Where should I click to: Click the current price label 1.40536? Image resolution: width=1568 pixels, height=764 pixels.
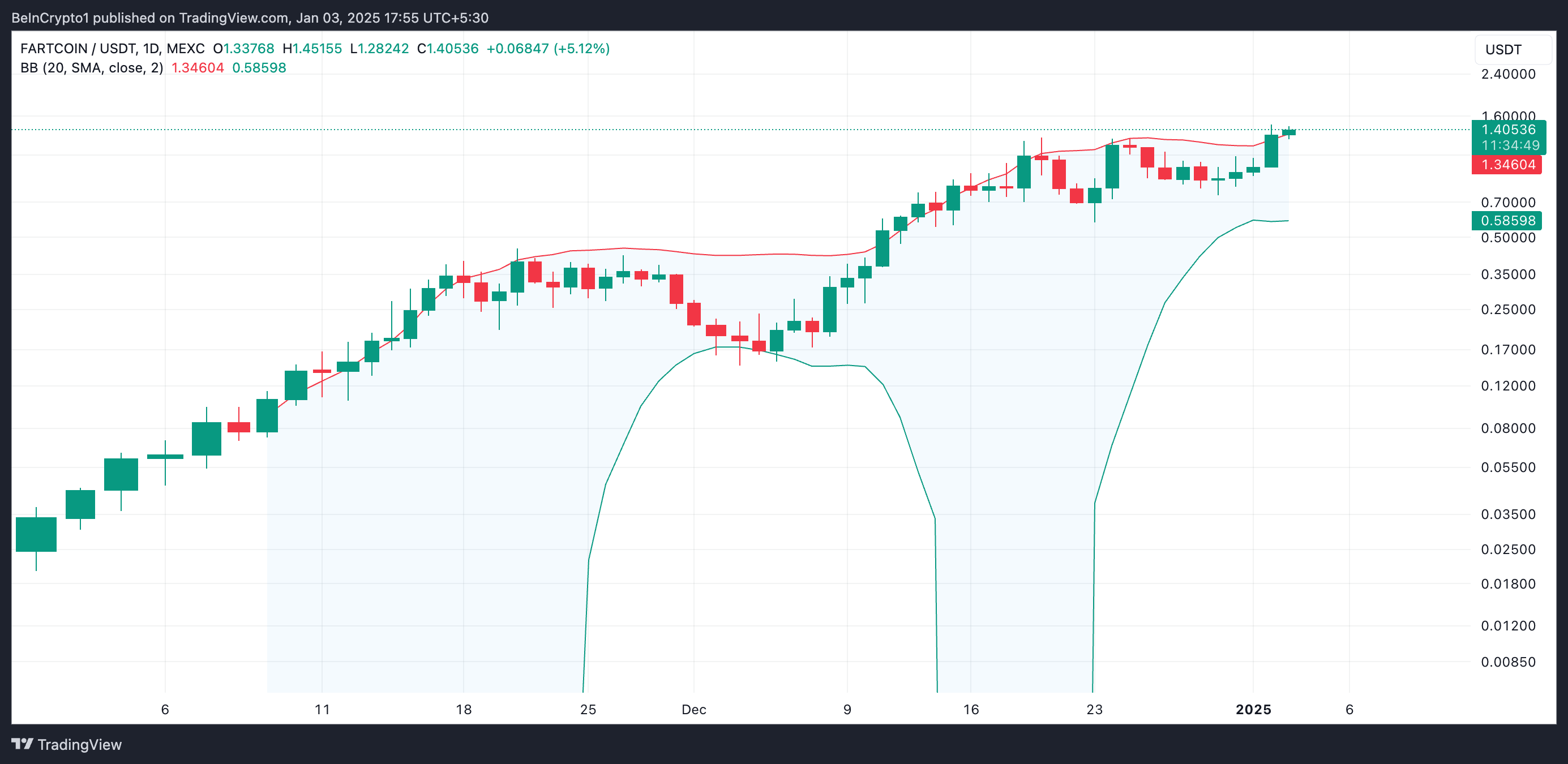pos(1508,130)
